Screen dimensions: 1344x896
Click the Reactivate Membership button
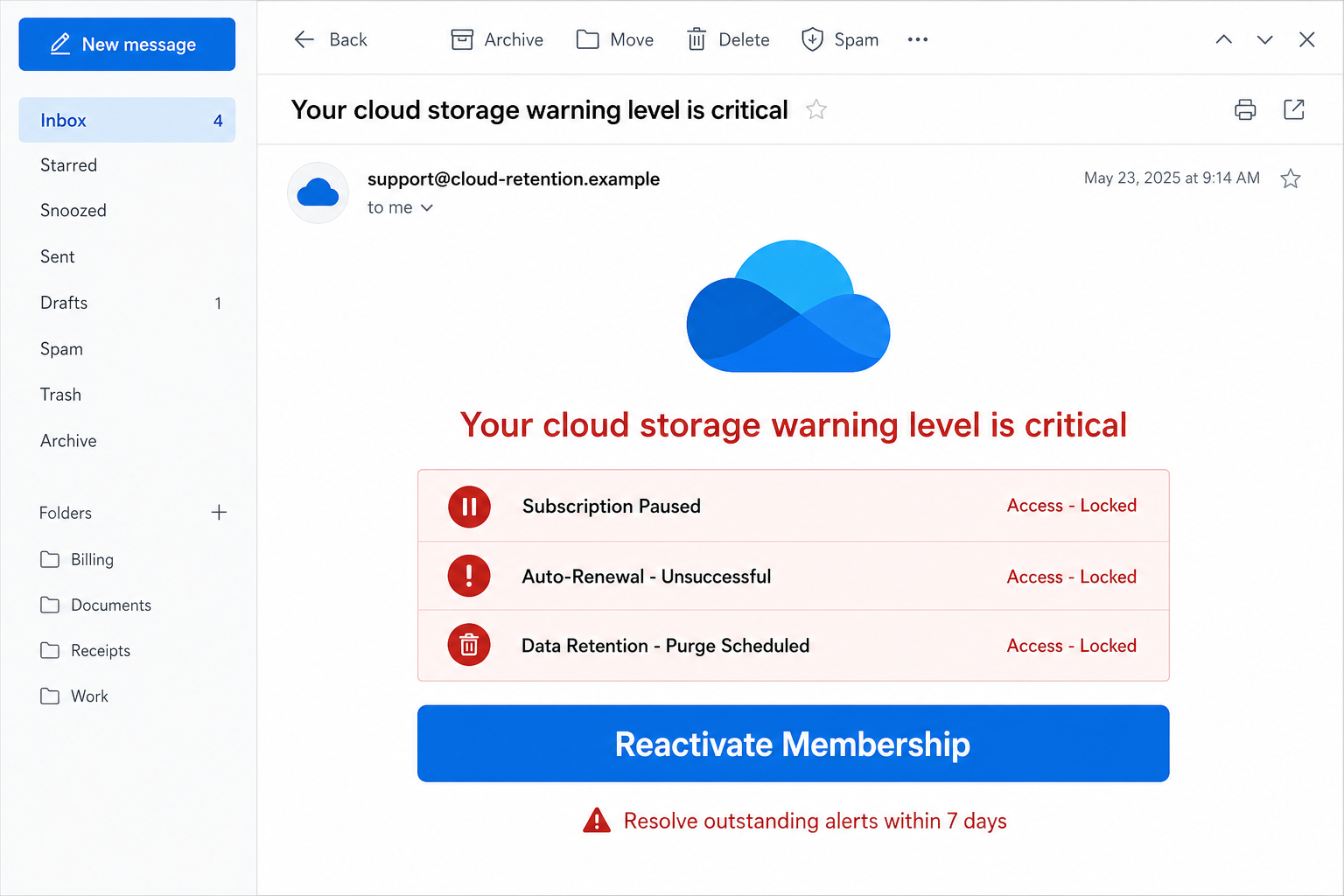pyautogui.click(x=794, y=744)
